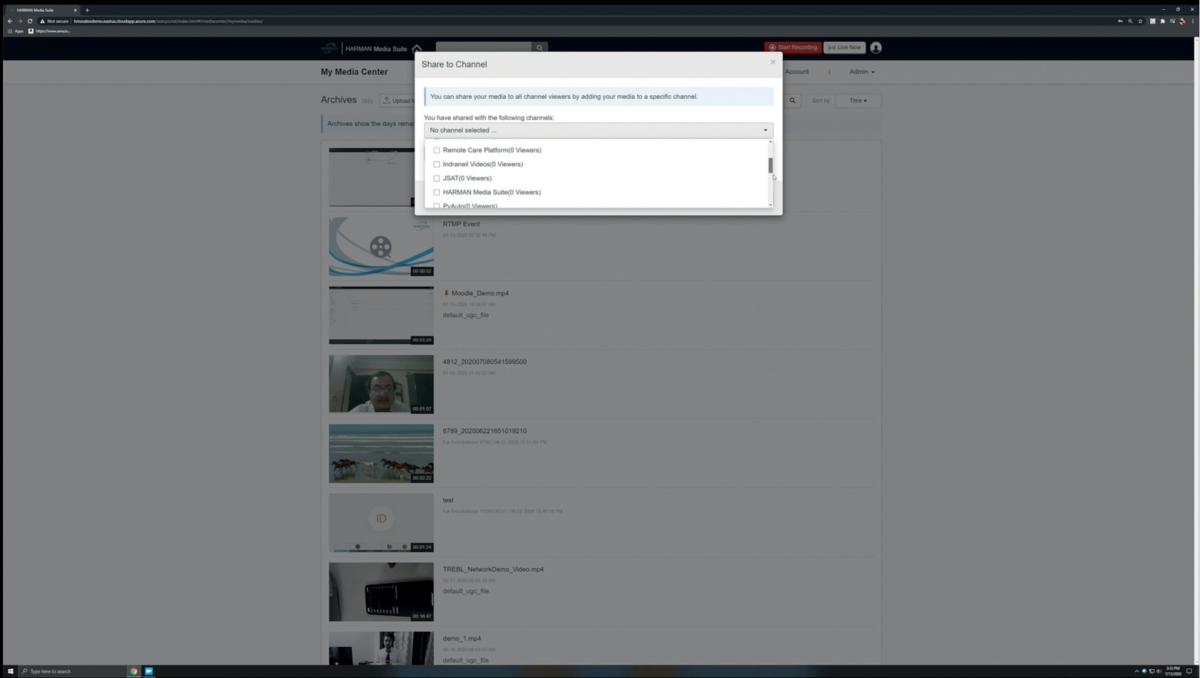
Task: Tick the JSAT channel checkbox
Action: (x=436, y=178)
